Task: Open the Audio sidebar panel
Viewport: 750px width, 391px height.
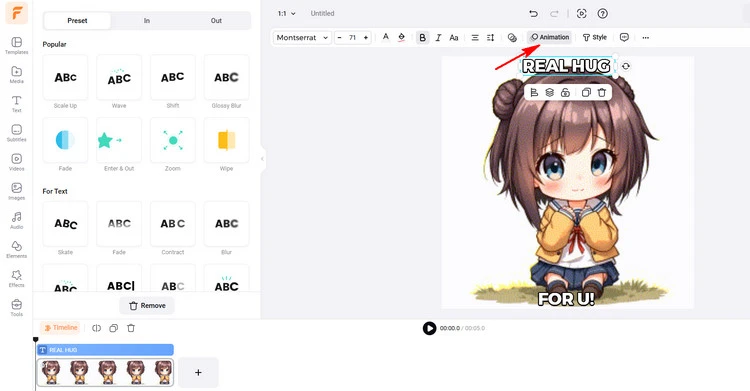Action: [16, 221]
